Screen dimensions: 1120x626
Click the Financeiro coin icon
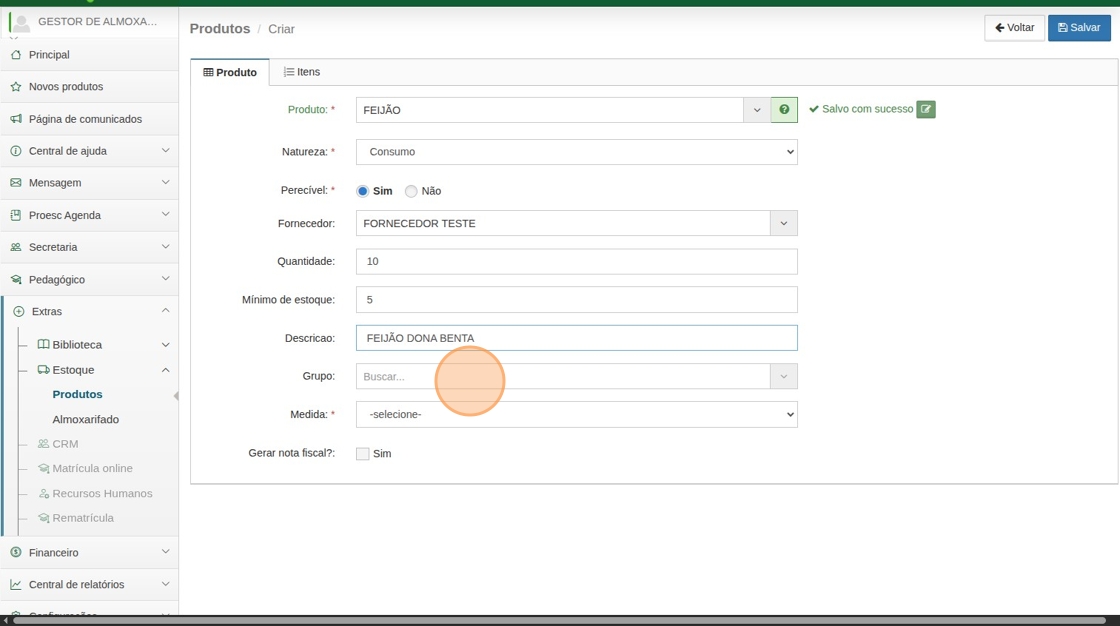16,552
